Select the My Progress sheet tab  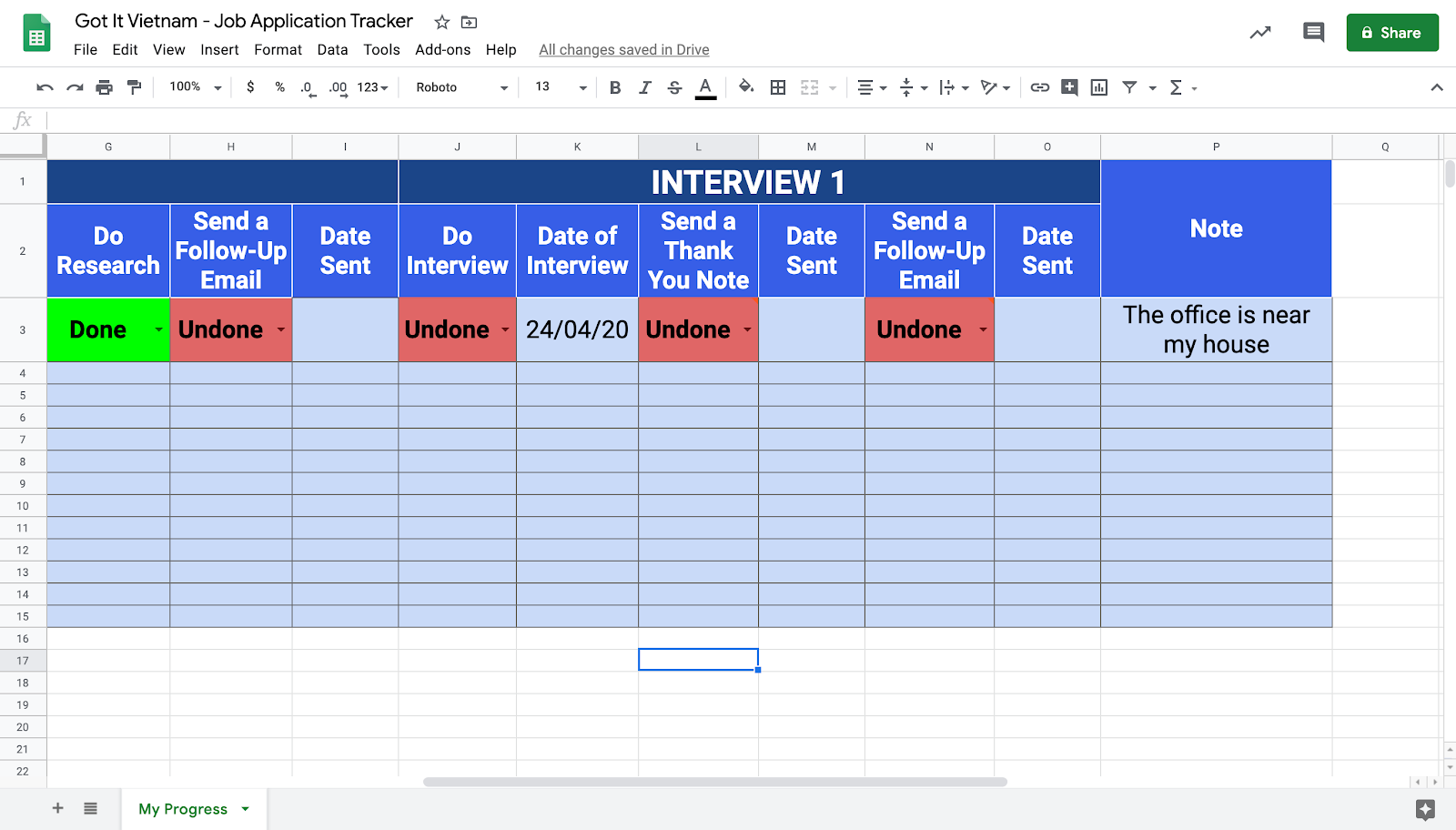tap(183, 809)
